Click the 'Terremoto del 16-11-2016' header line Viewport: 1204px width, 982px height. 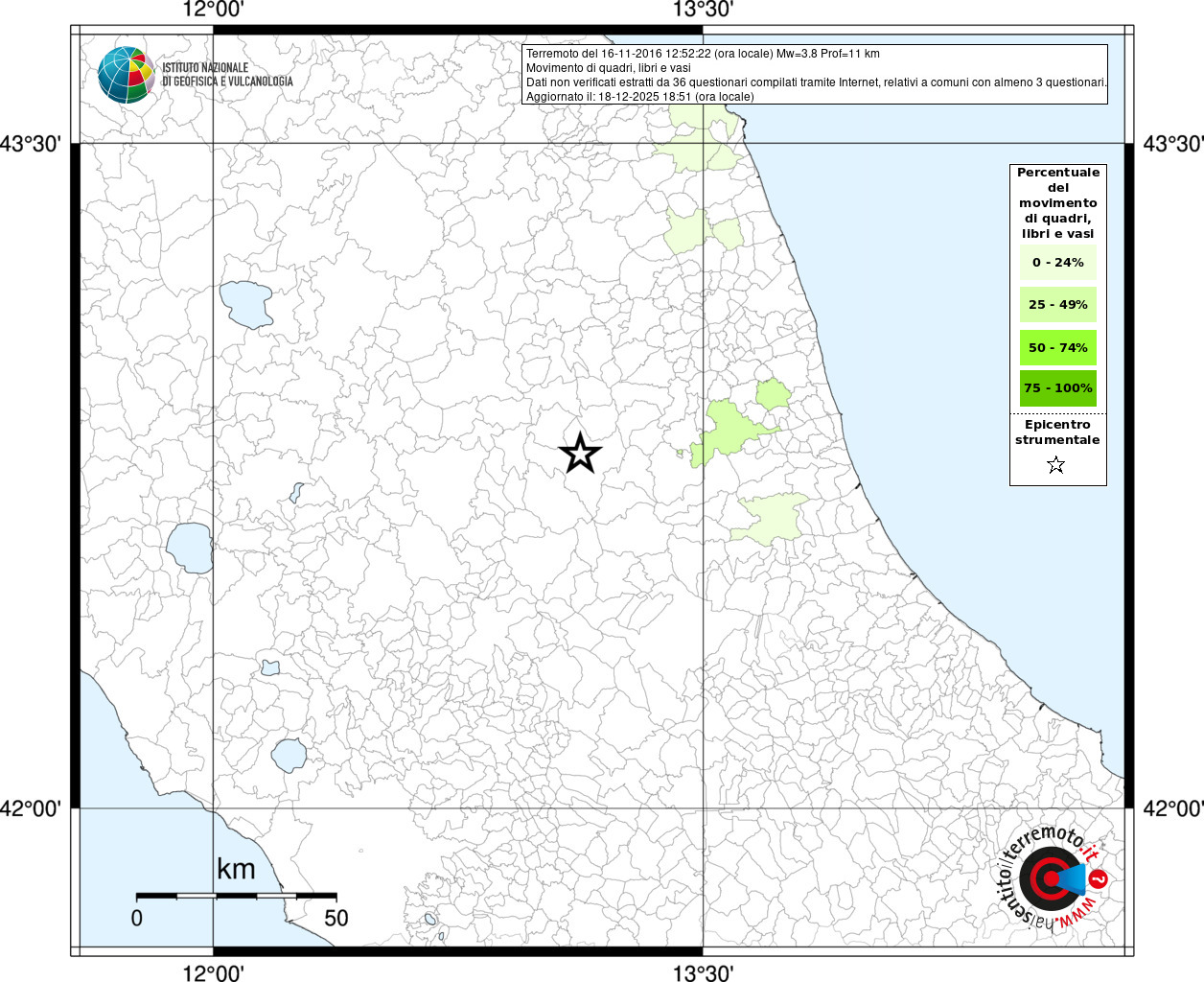click(x=703, y=54)
